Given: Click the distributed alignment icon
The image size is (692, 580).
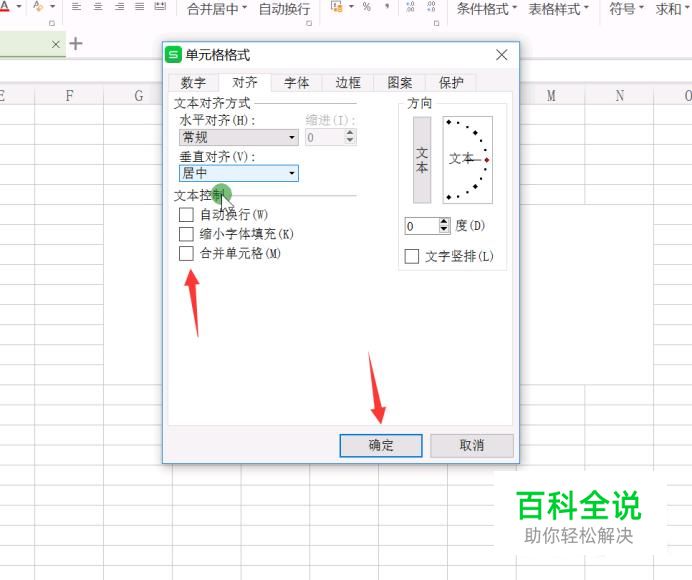Looking at the screenshot, I should pyautogui.click(x=160, y=7).
